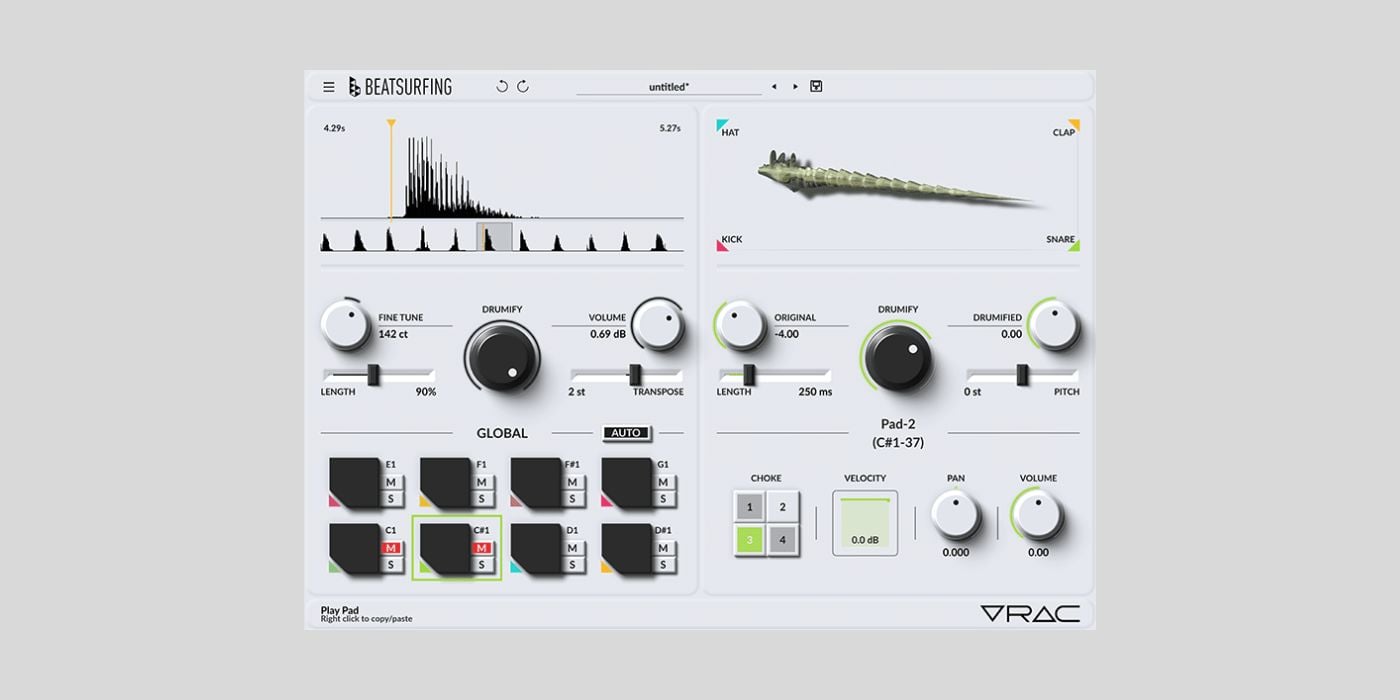Screen dimensions: 1400x700
Task: Click the 142 ct fine tune value
Action: (x=393, y=334)
